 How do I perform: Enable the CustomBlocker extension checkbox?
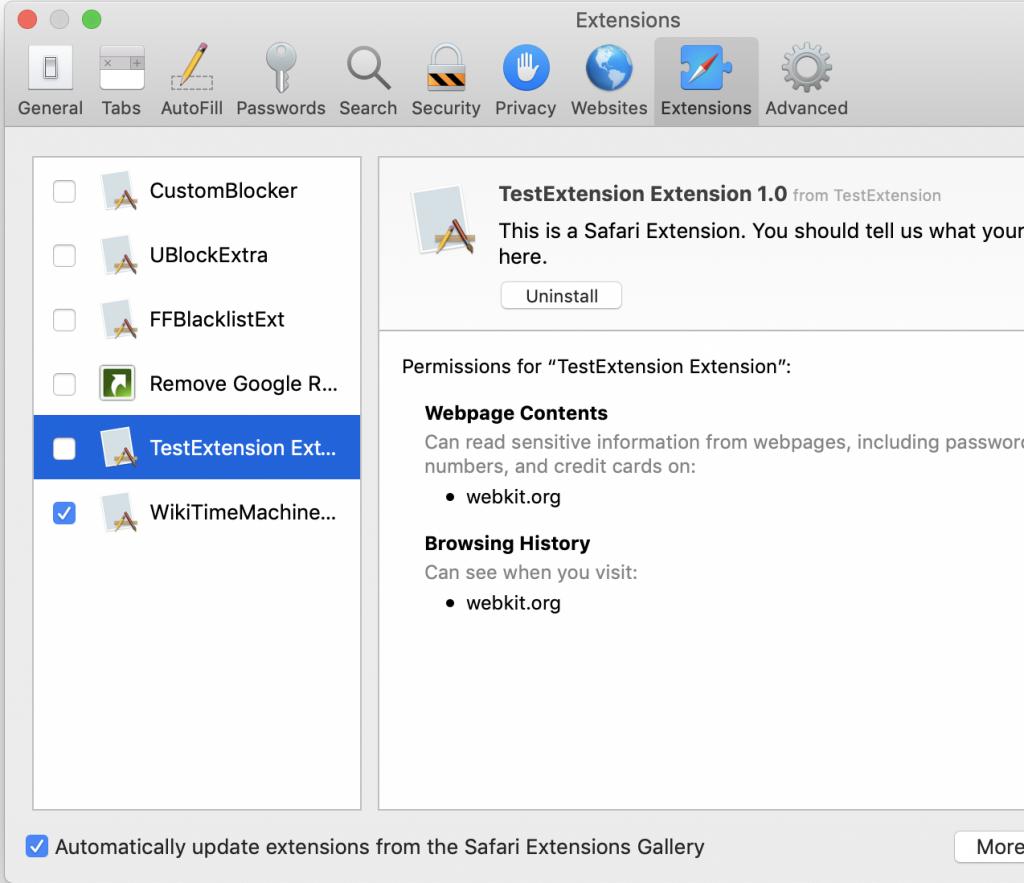coord(64,191)
